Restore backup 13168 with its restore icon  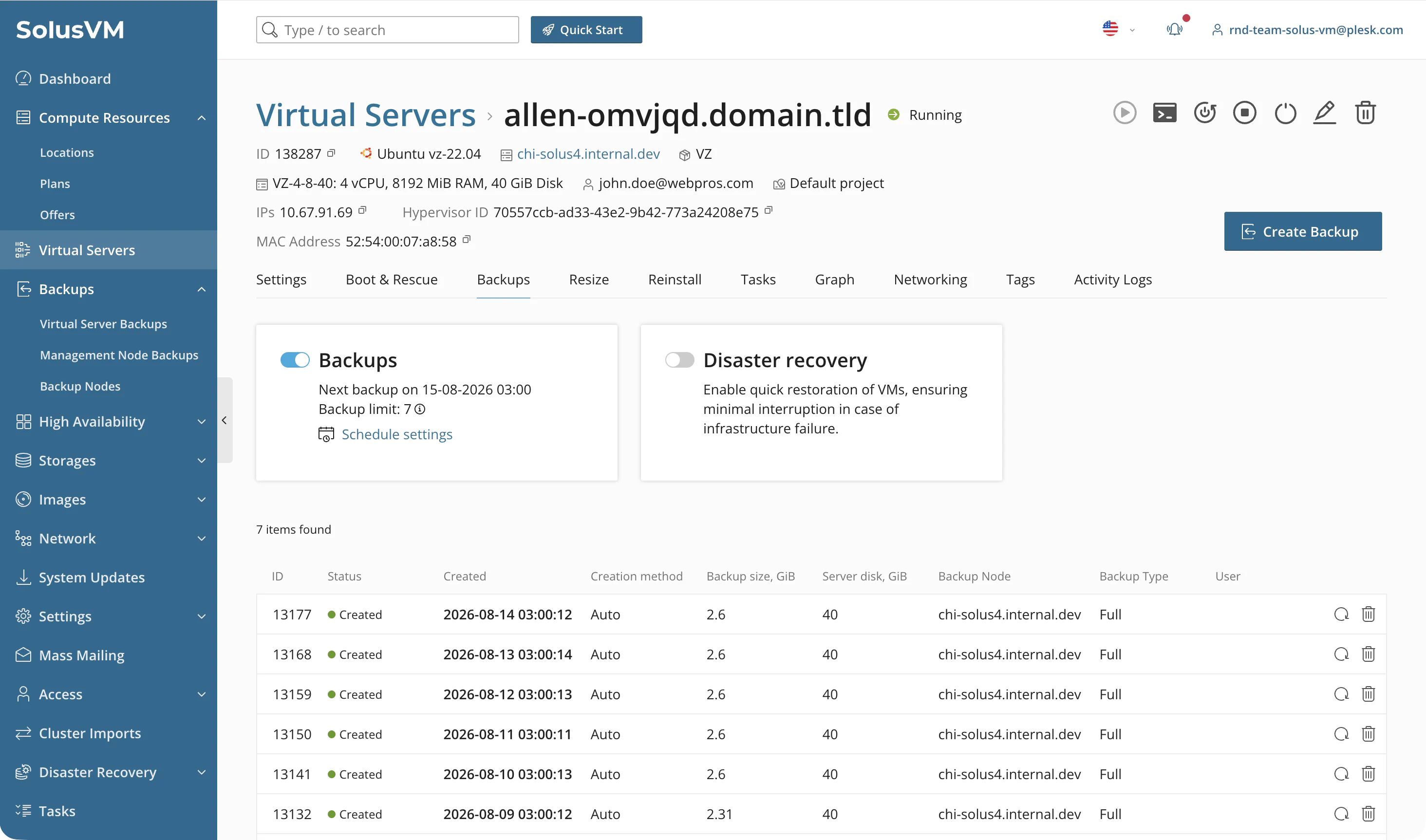pos(1341,654)
